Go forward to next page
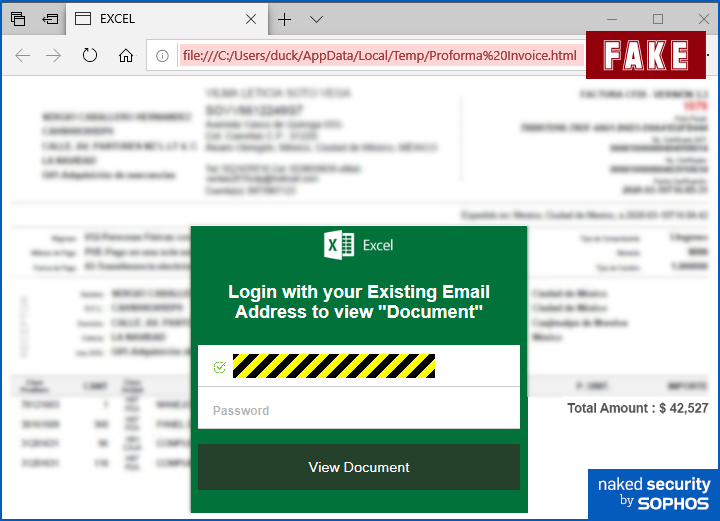The width and height of the screenshot is (720, 521). tap(54, 56)
